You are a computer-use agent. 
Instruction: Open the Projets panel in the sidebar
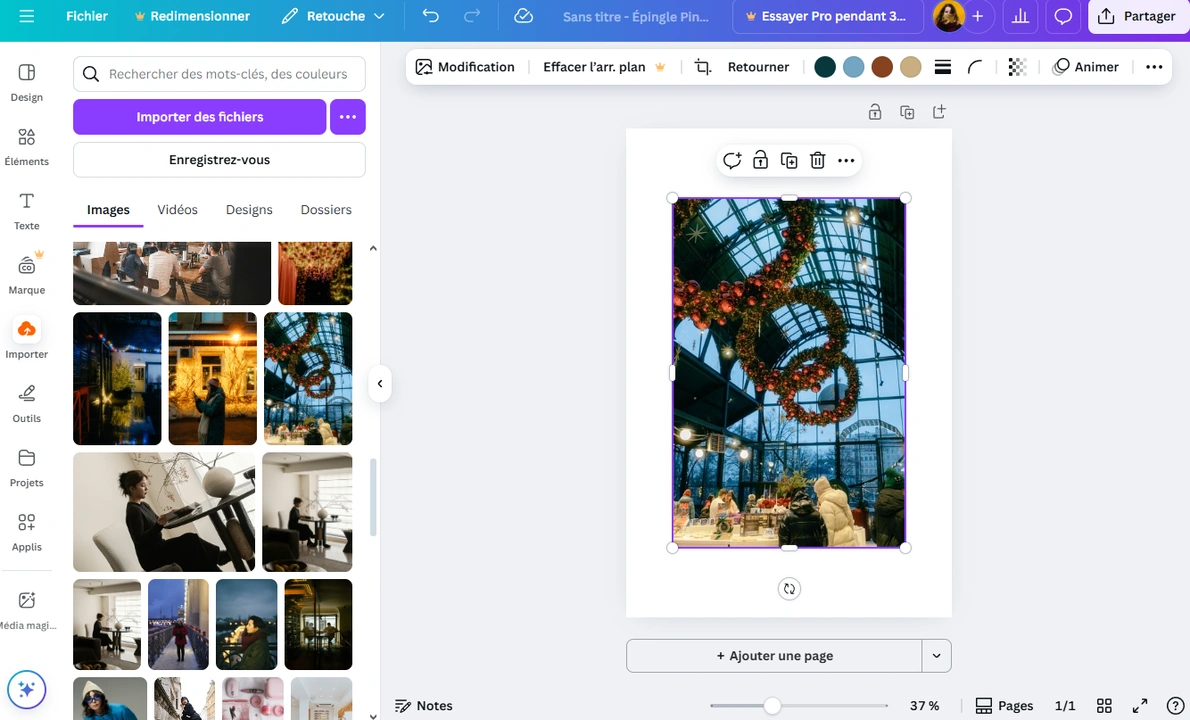[26, 467]
